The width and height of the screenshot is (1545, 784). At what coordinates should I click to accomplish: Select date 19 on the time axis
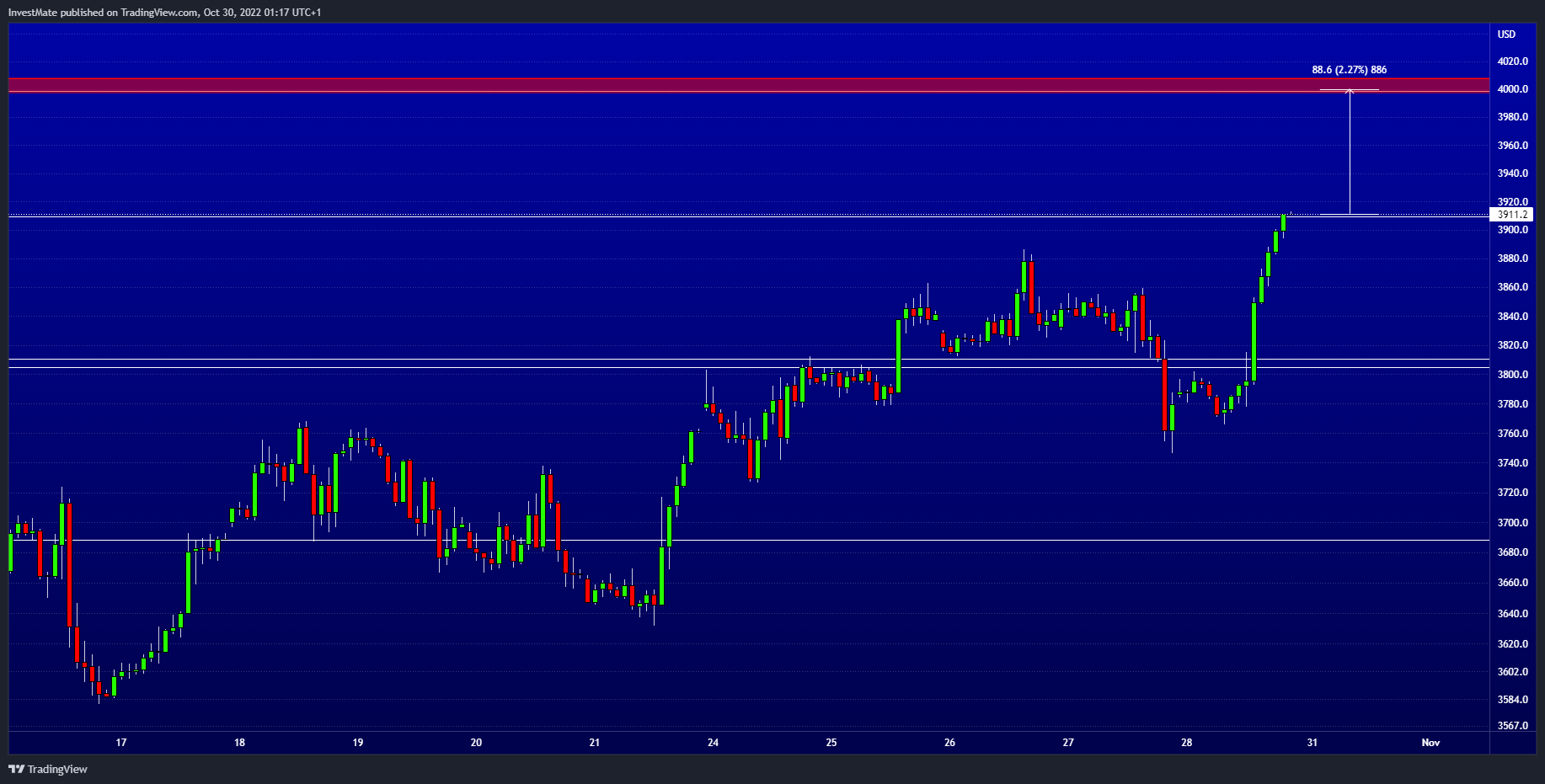358,743
